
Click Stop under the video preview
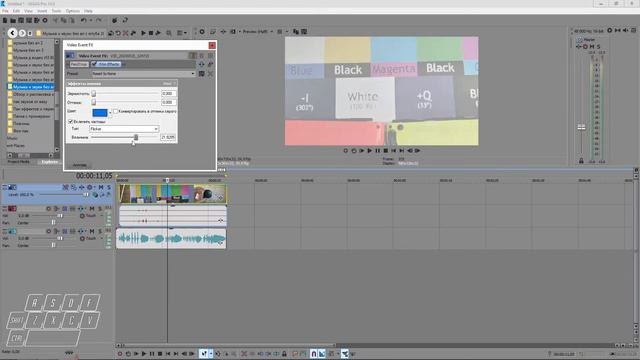coord(386,151)
